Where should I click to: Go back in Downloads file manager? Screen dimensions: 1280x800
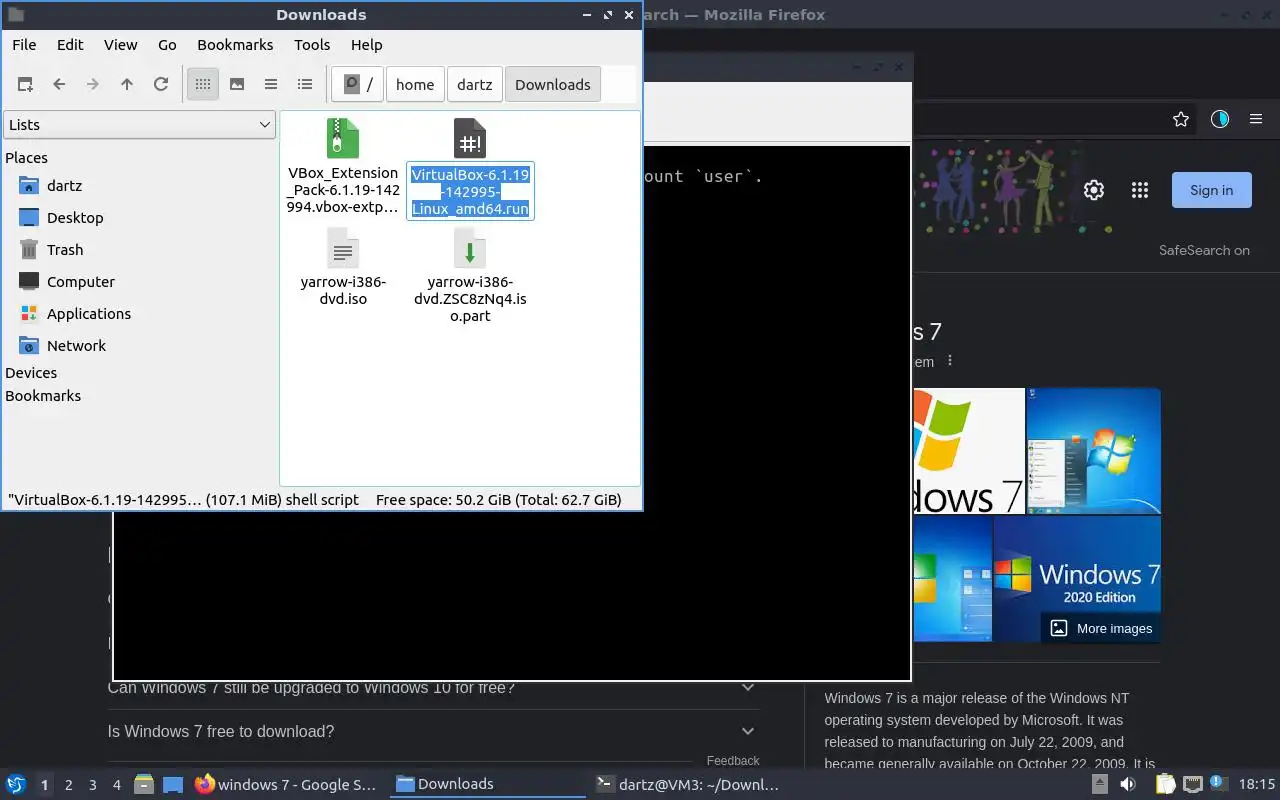pyautogui.click(x=59, y=85)
